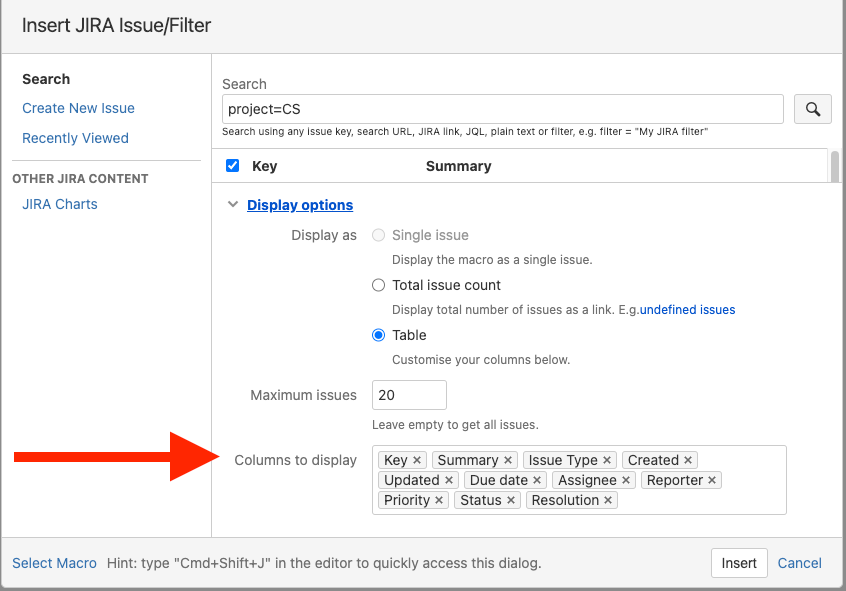The width and height of the screenshot is (846, 591).
Task: Select the Total issue count option
Action: tap(378, 285)
